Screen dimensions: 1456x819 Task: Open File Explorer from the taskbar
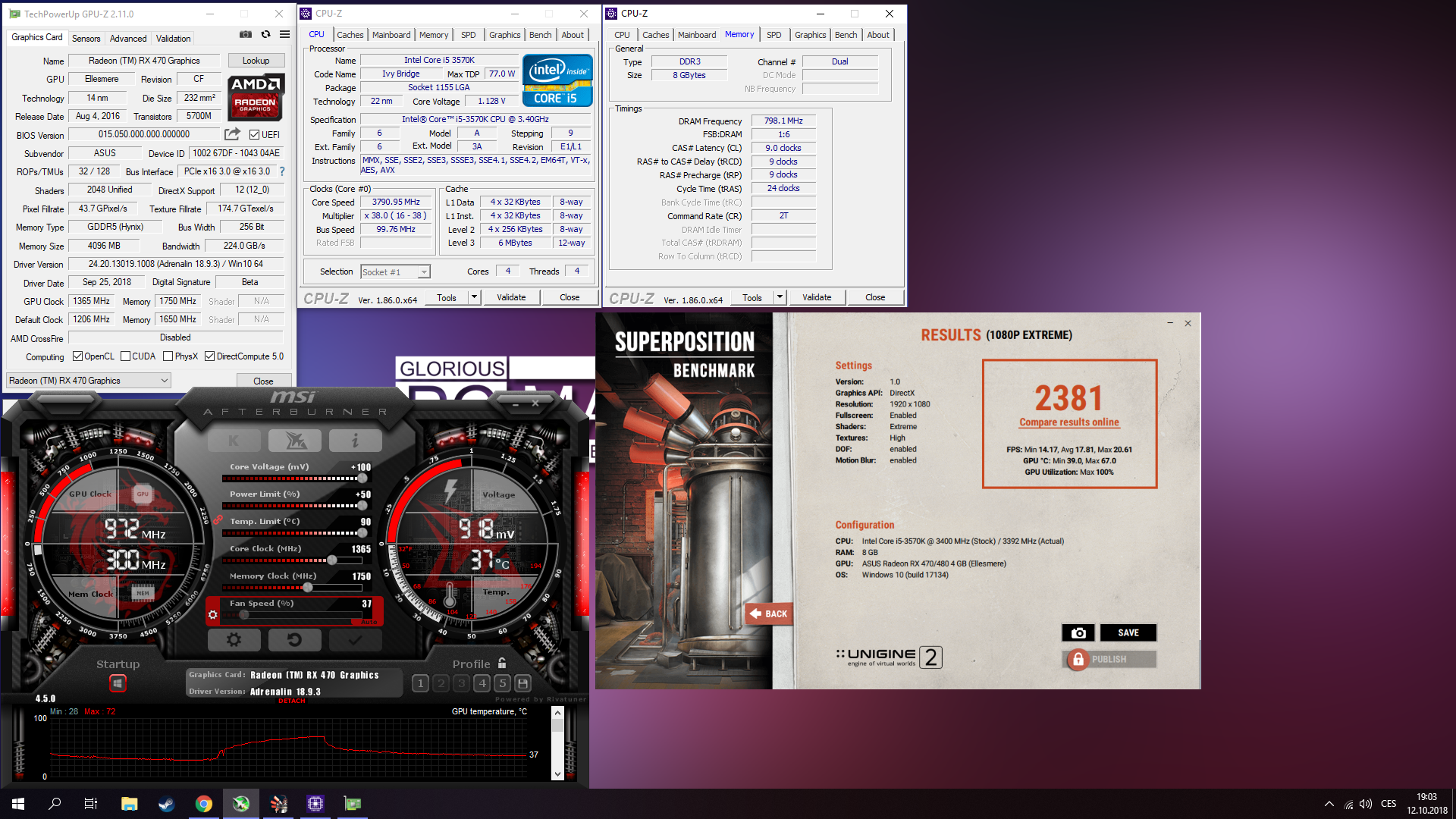[129, 804]
